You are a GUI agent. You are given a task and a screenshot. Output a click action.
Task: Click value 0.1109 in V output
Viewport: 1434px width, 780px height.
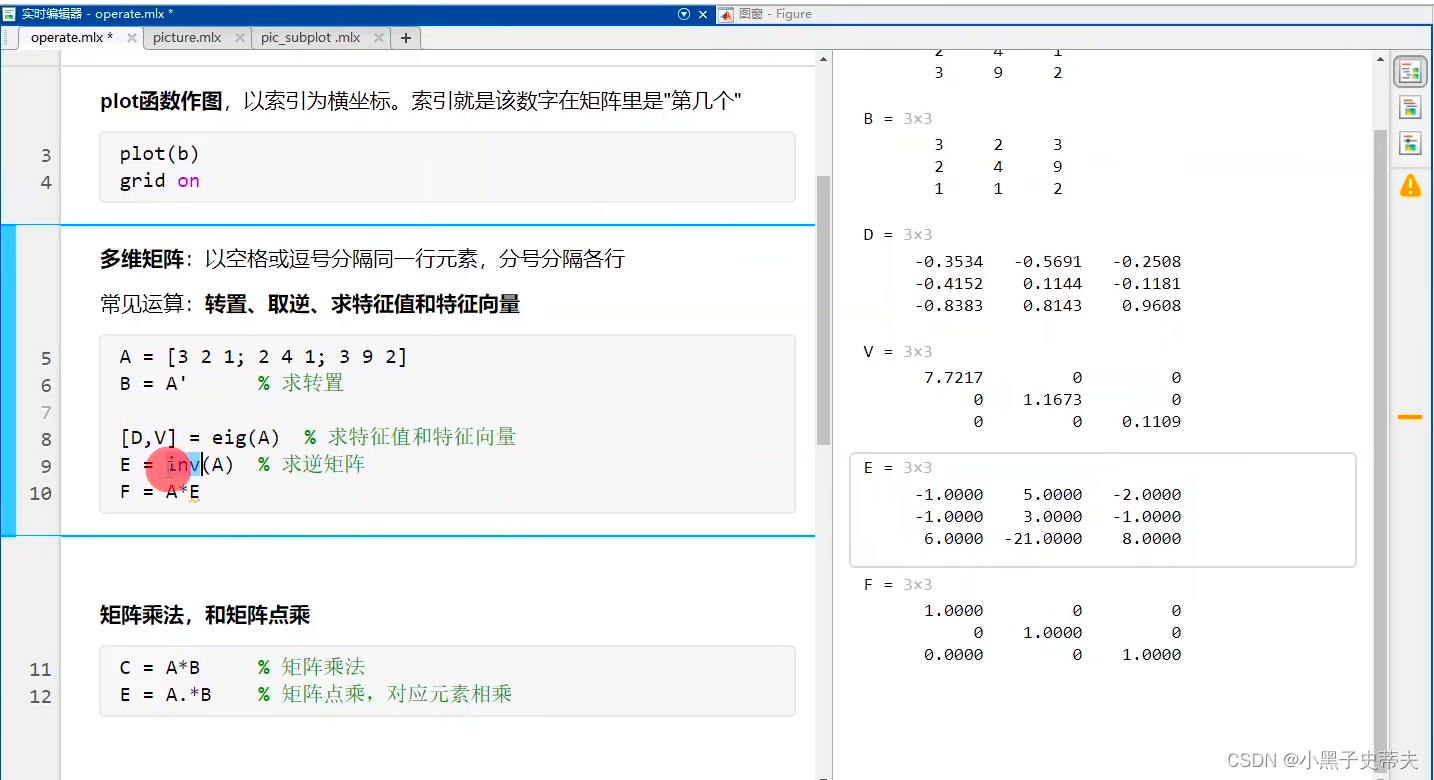point(1151,422)
